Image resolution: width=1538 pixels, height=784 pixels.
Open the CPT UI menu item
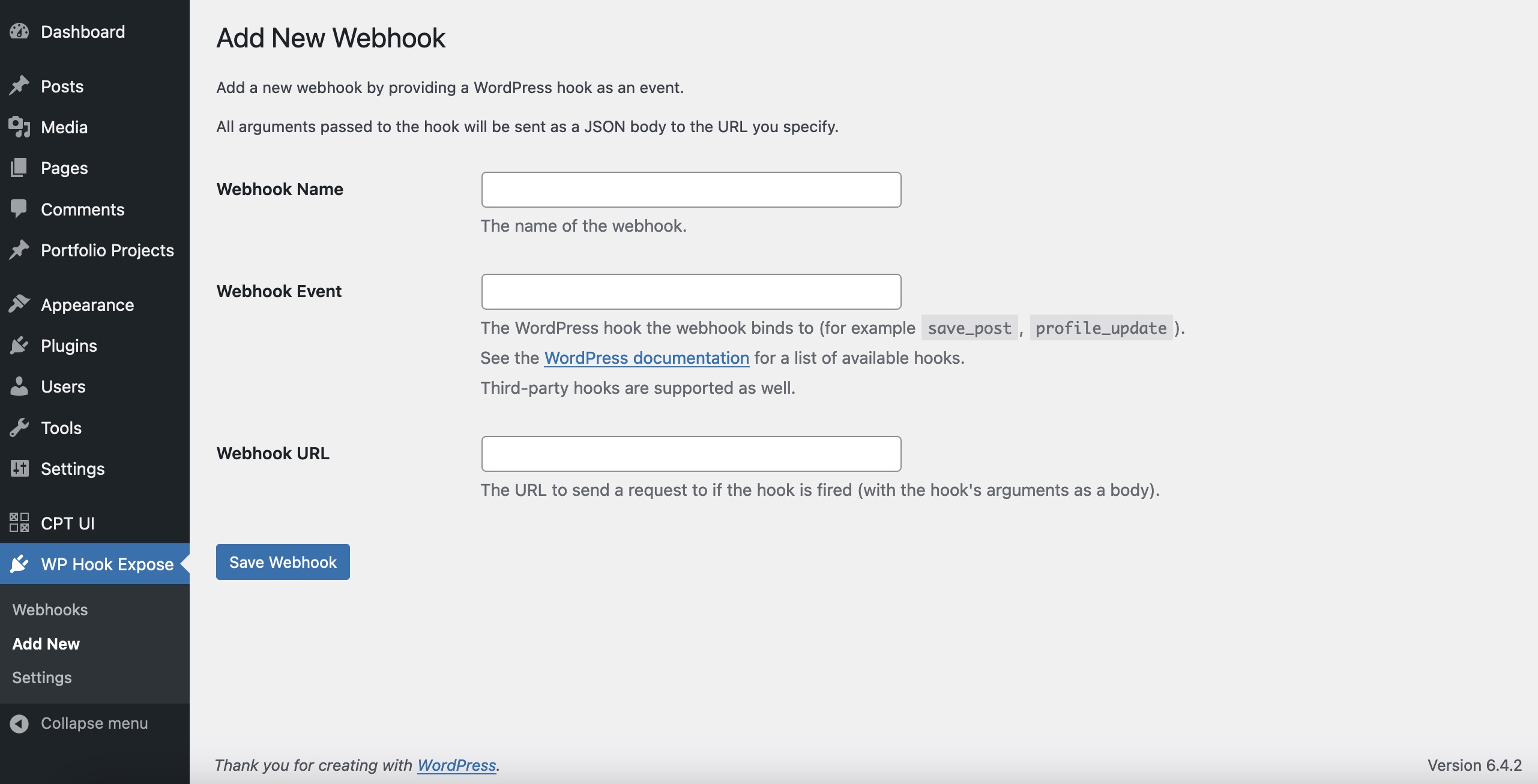[95, 523]
